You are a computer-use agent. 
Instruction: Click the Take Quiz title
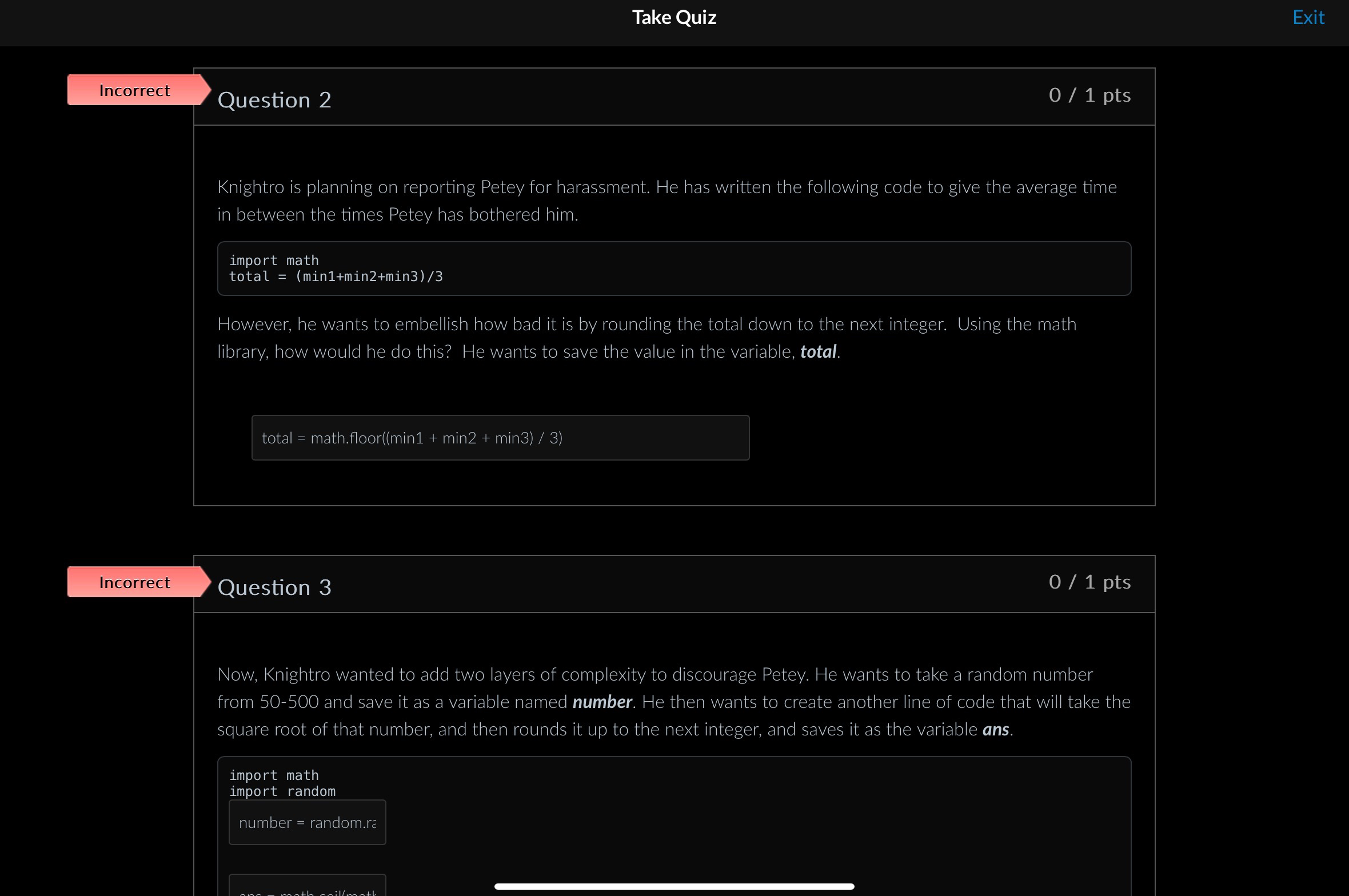pos(674,18)
